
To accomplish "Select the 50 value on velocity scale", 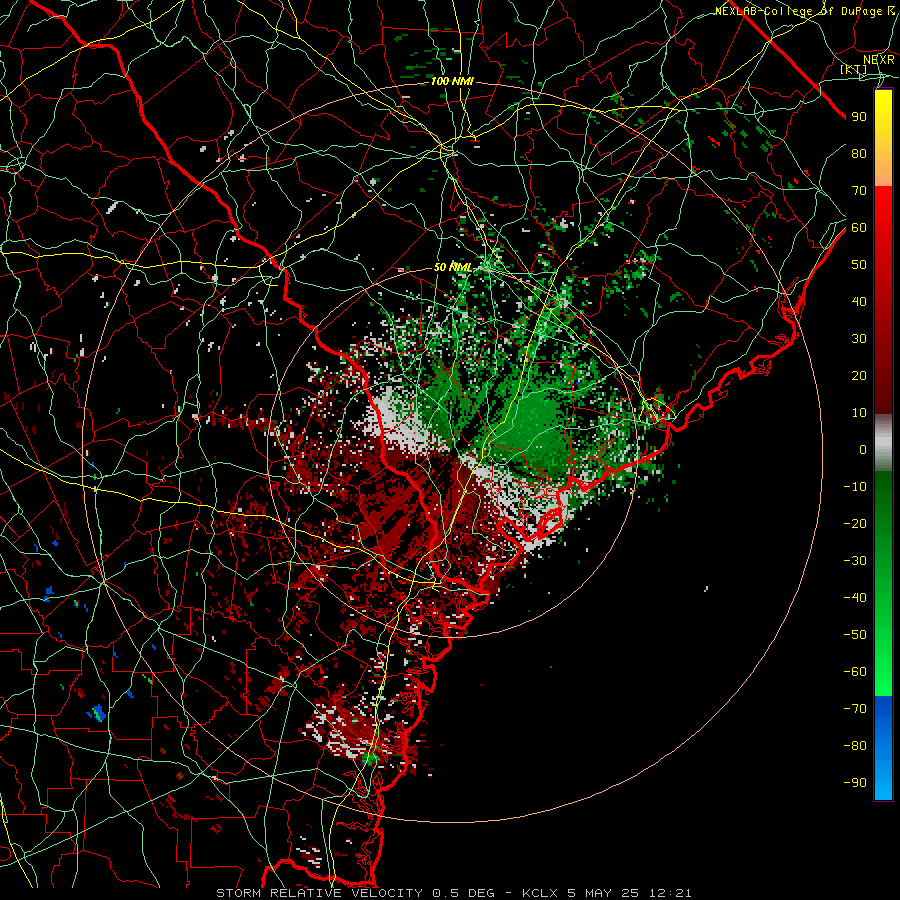I will [x=859, y=265].
